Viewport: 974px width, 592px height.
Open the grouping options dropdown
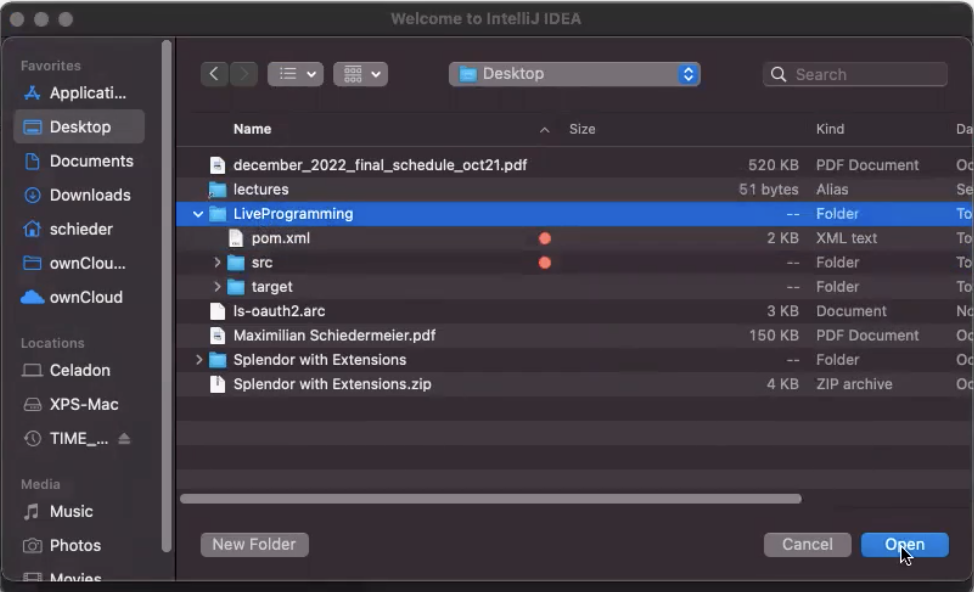click(x=360, y=74)
